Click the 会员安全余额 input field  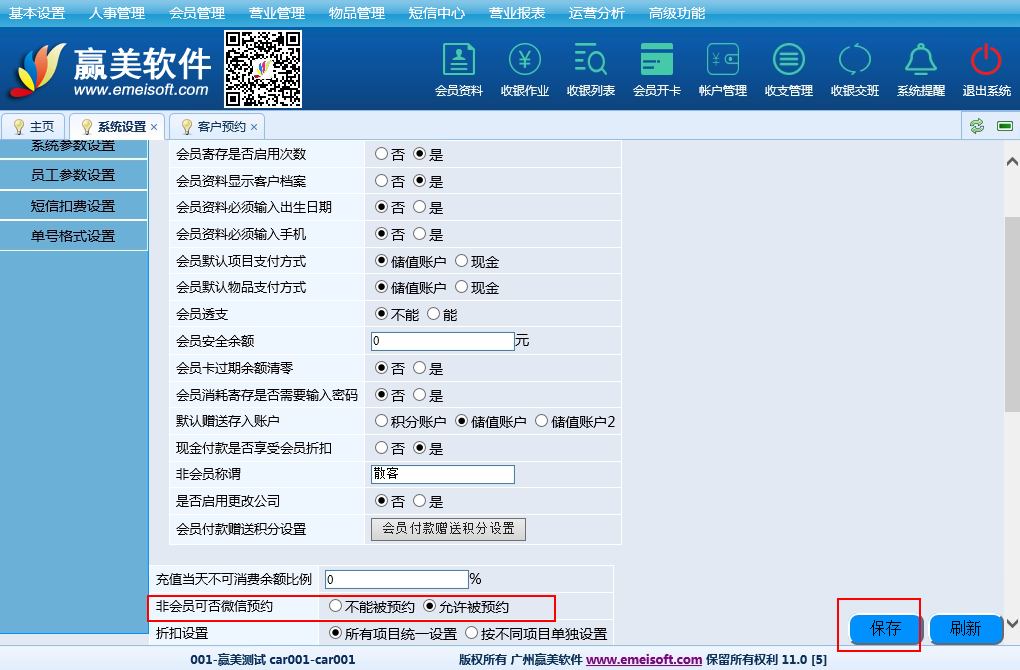click(442, 341)
